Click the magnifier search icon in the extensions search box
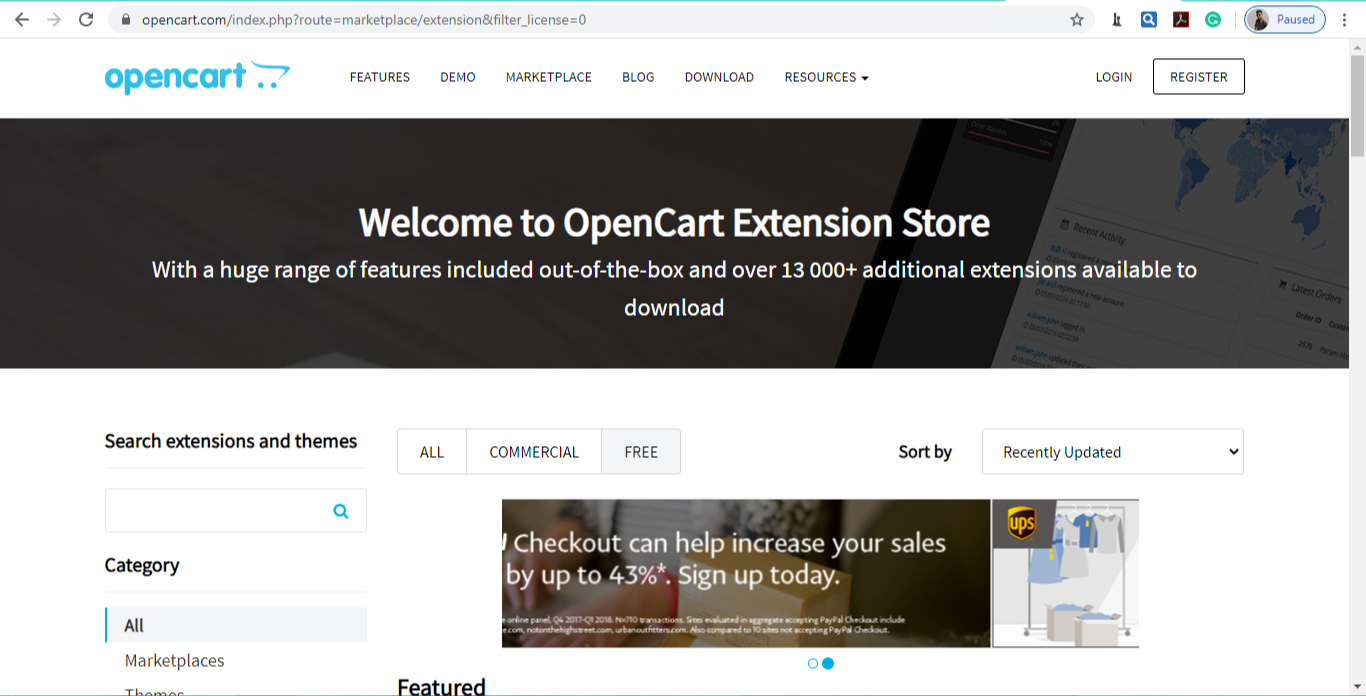 pos(341,511)
